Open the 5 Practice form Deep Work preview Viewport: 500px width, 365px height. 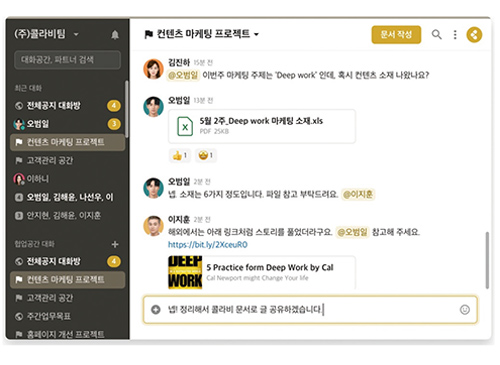click(x=262, y=272)
